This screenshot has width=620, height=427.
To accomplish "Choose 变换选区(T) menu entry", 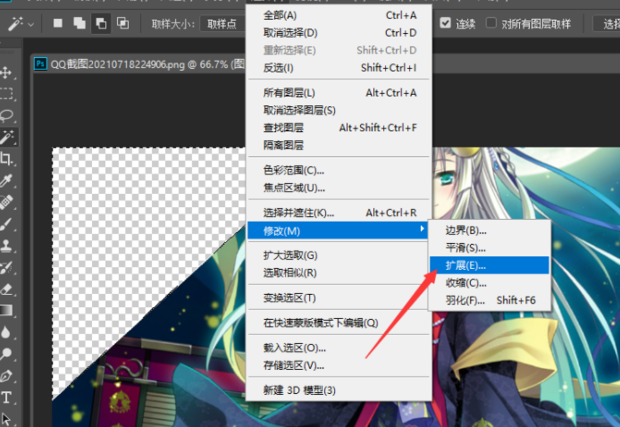I will click(339, 298).
